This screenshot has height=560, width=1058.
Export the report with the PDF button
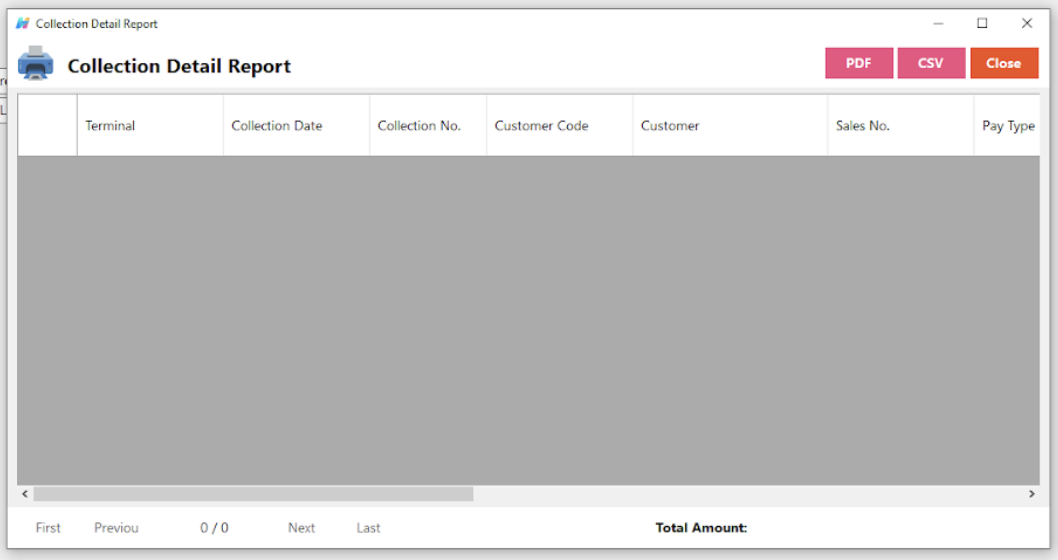point(859,63)
